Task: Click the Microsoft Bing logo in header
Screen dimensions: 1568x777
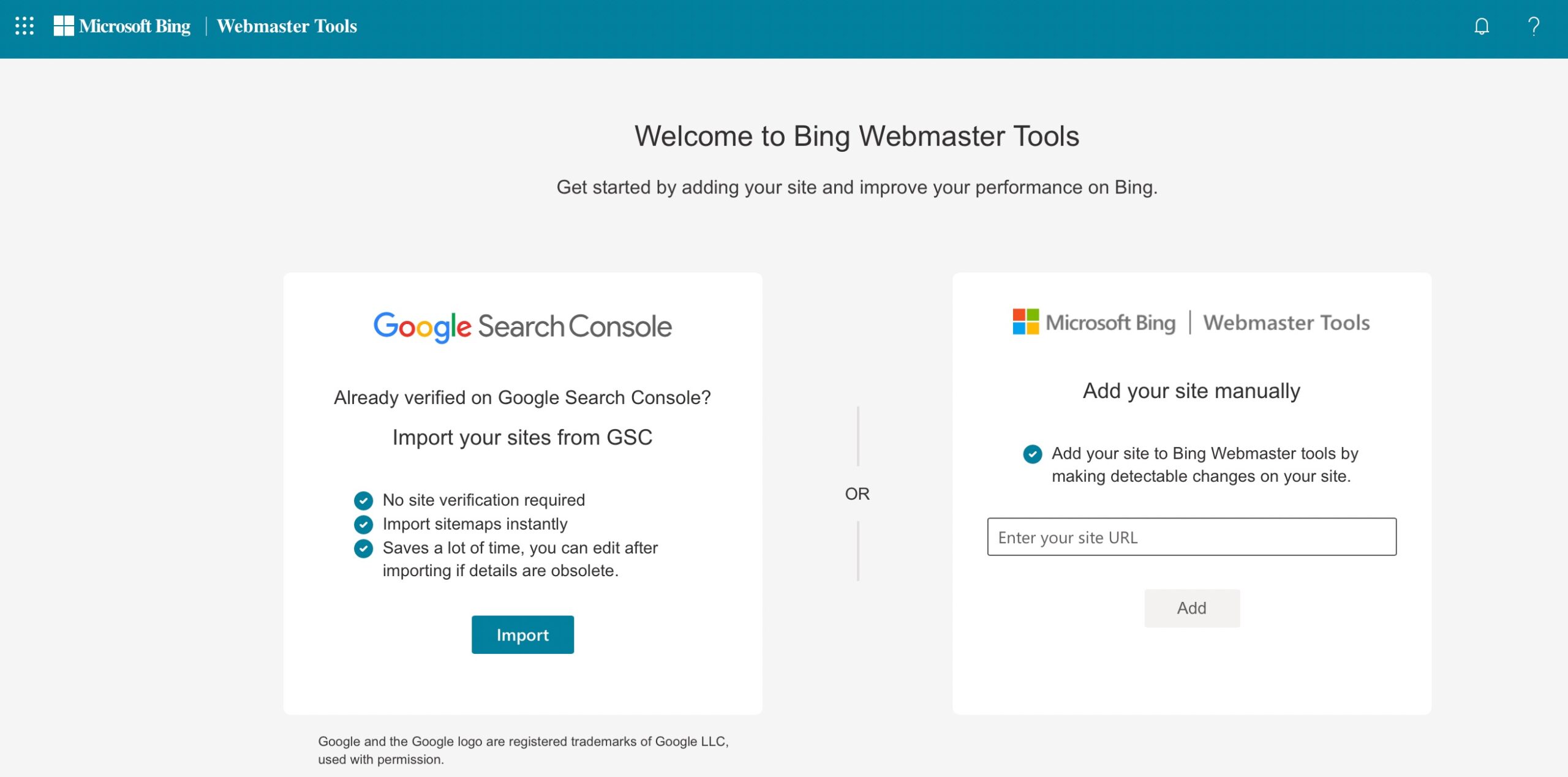Action: point(123,26)
